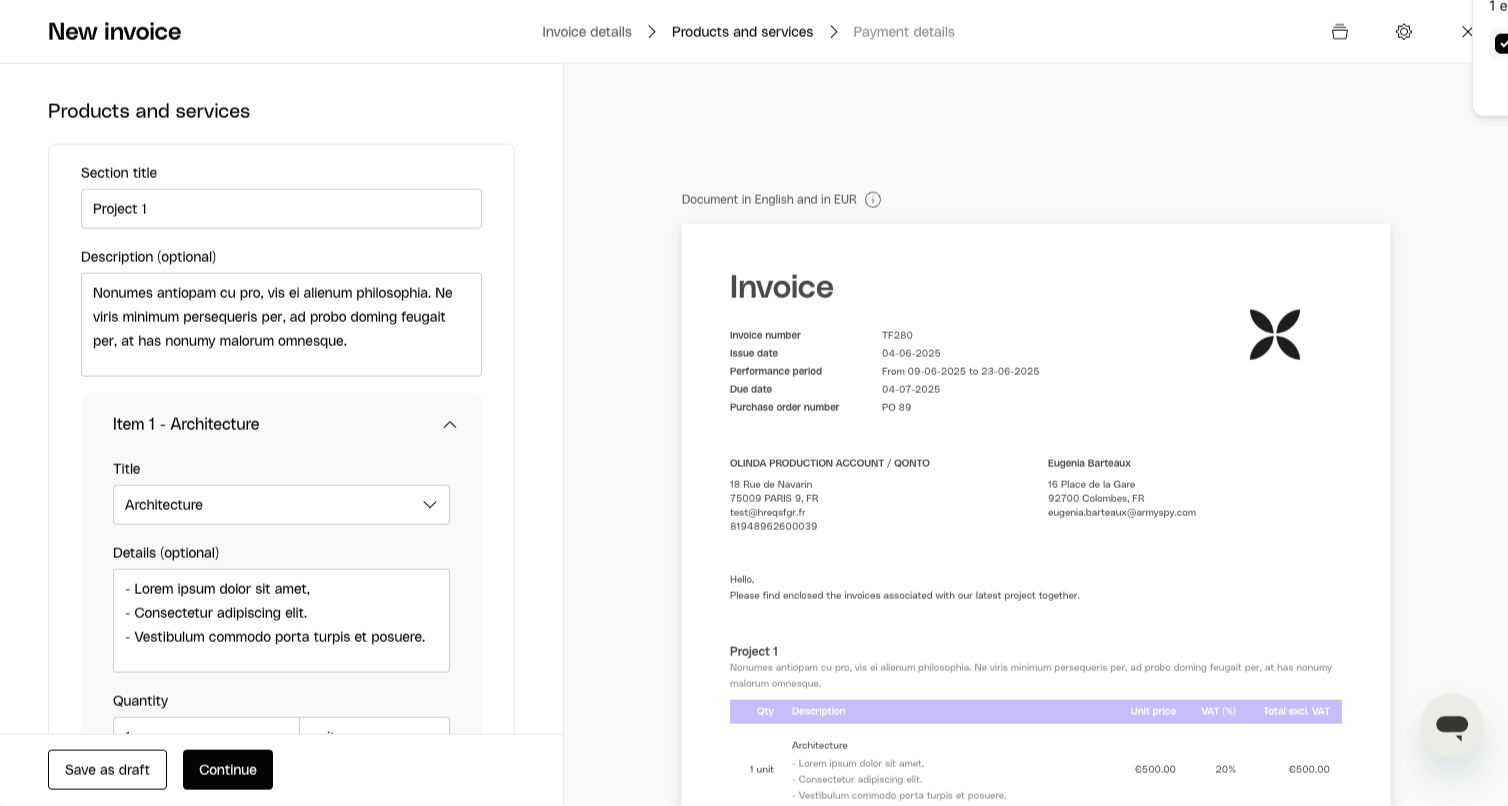The width and height of the screenshot is (1508, 806).
Task: Click the Section title field
Action: (281, 209)
